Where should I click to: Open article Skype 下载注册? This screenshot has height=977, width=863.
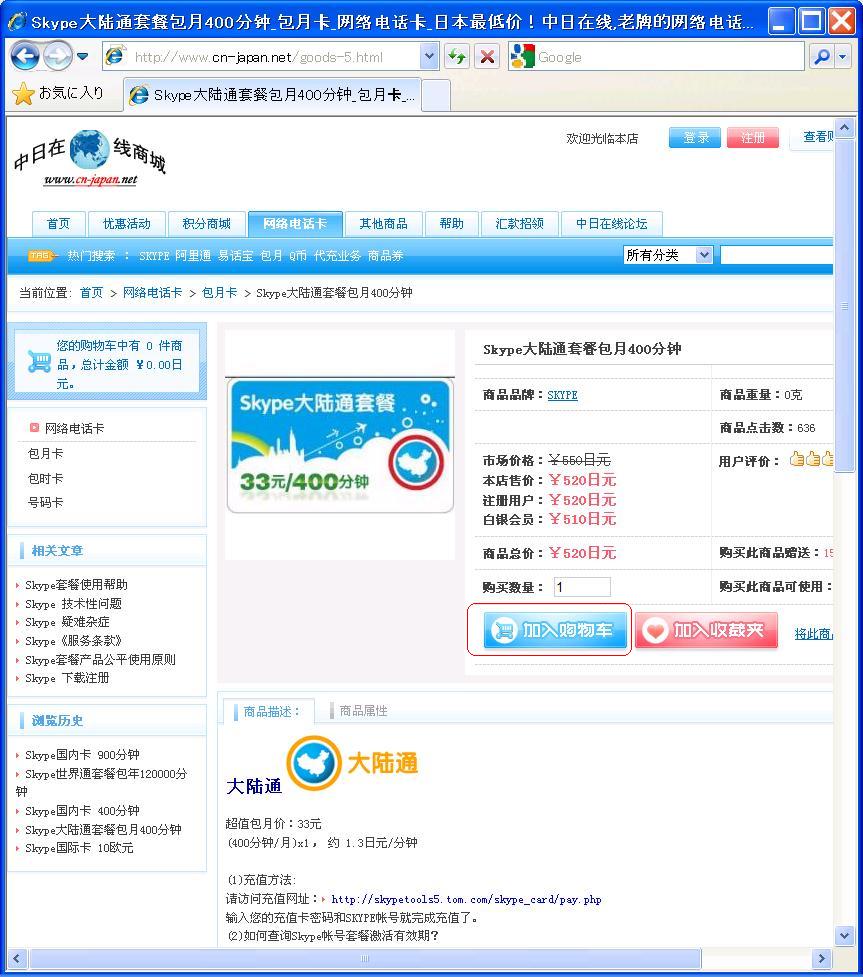pos(67,677)
